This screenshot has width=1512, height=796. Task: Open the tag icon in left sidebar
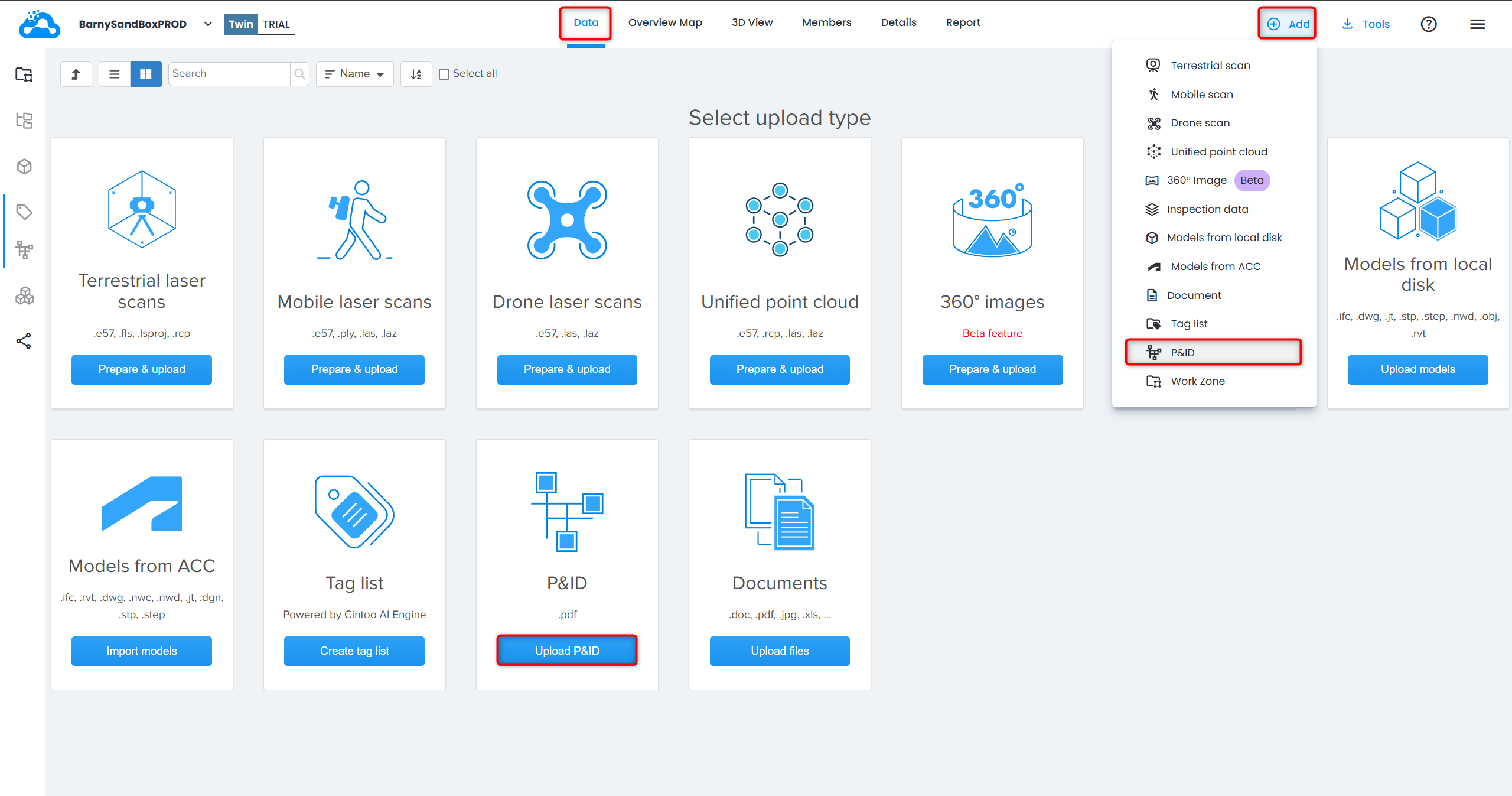click(24, 212)
